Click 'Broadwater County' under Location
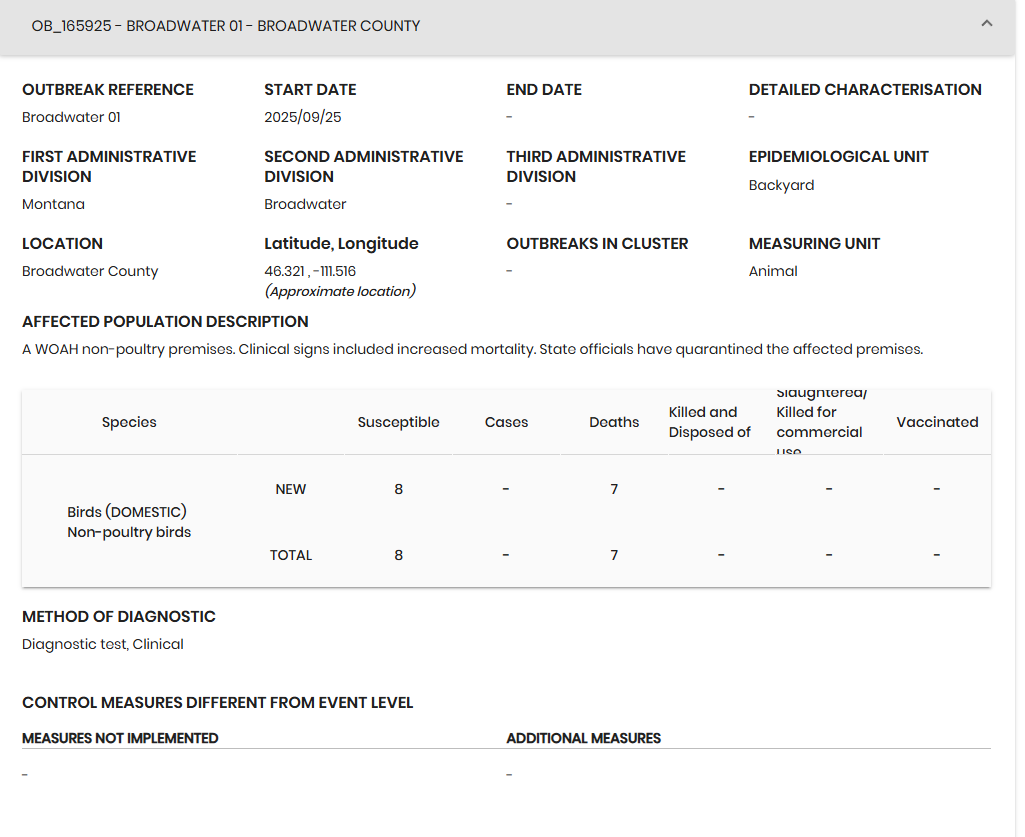 90,271
